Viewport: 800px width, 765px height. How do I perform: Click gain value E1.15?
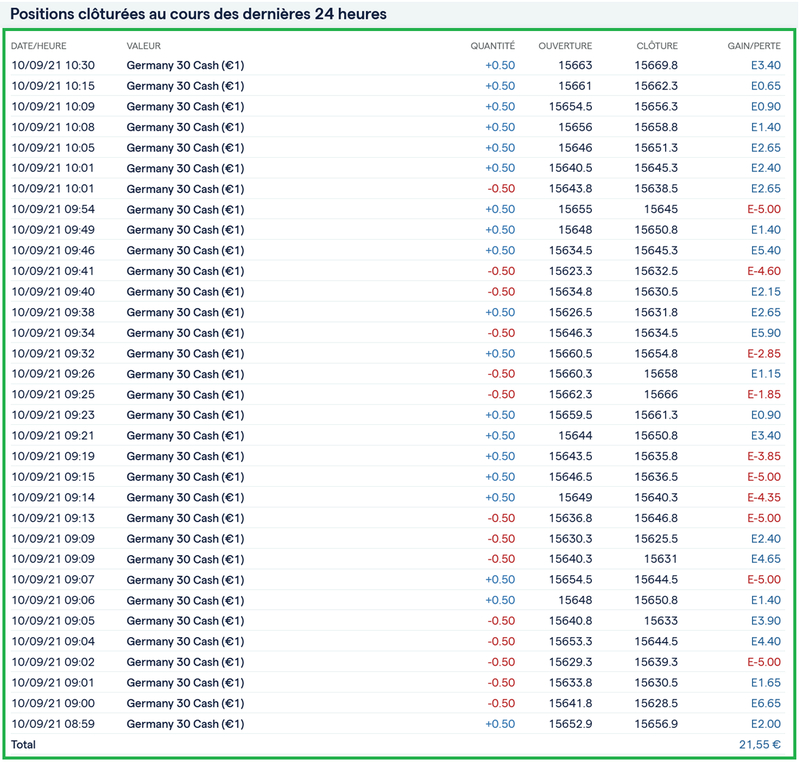pos(766,374)
